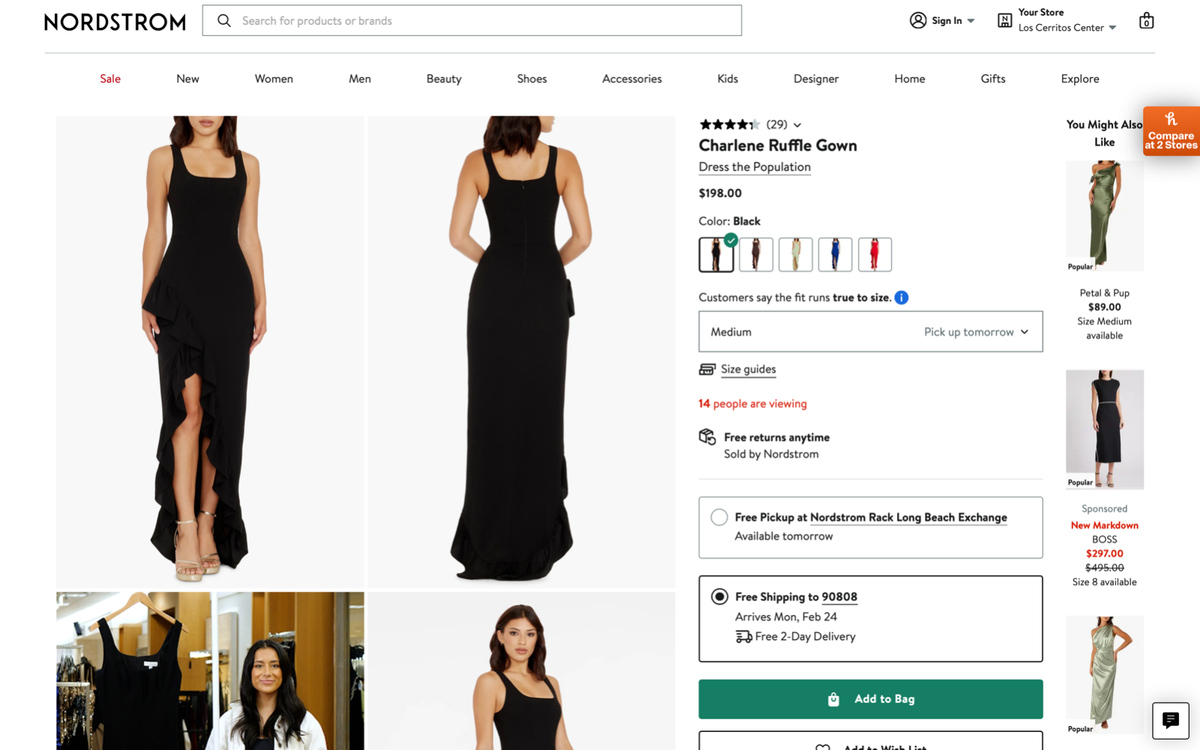Open the Size guides link

point(748,369)
